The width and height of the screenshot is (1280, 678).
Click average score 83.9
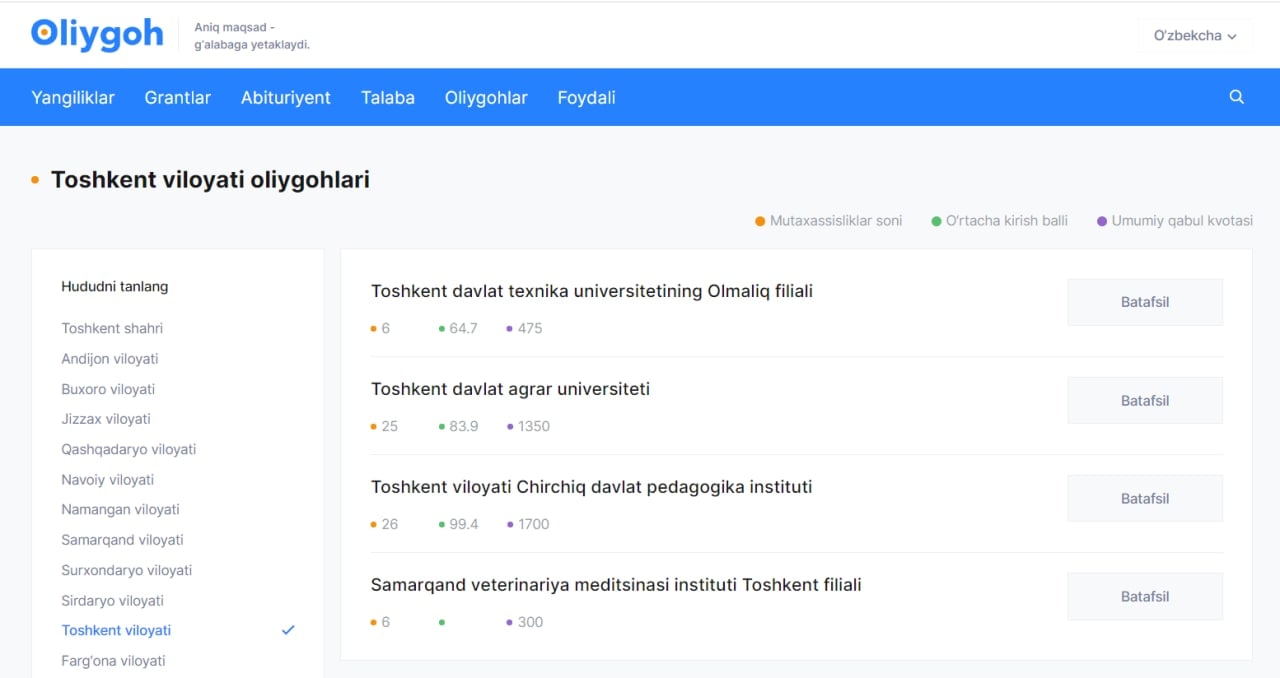point(463,426)
